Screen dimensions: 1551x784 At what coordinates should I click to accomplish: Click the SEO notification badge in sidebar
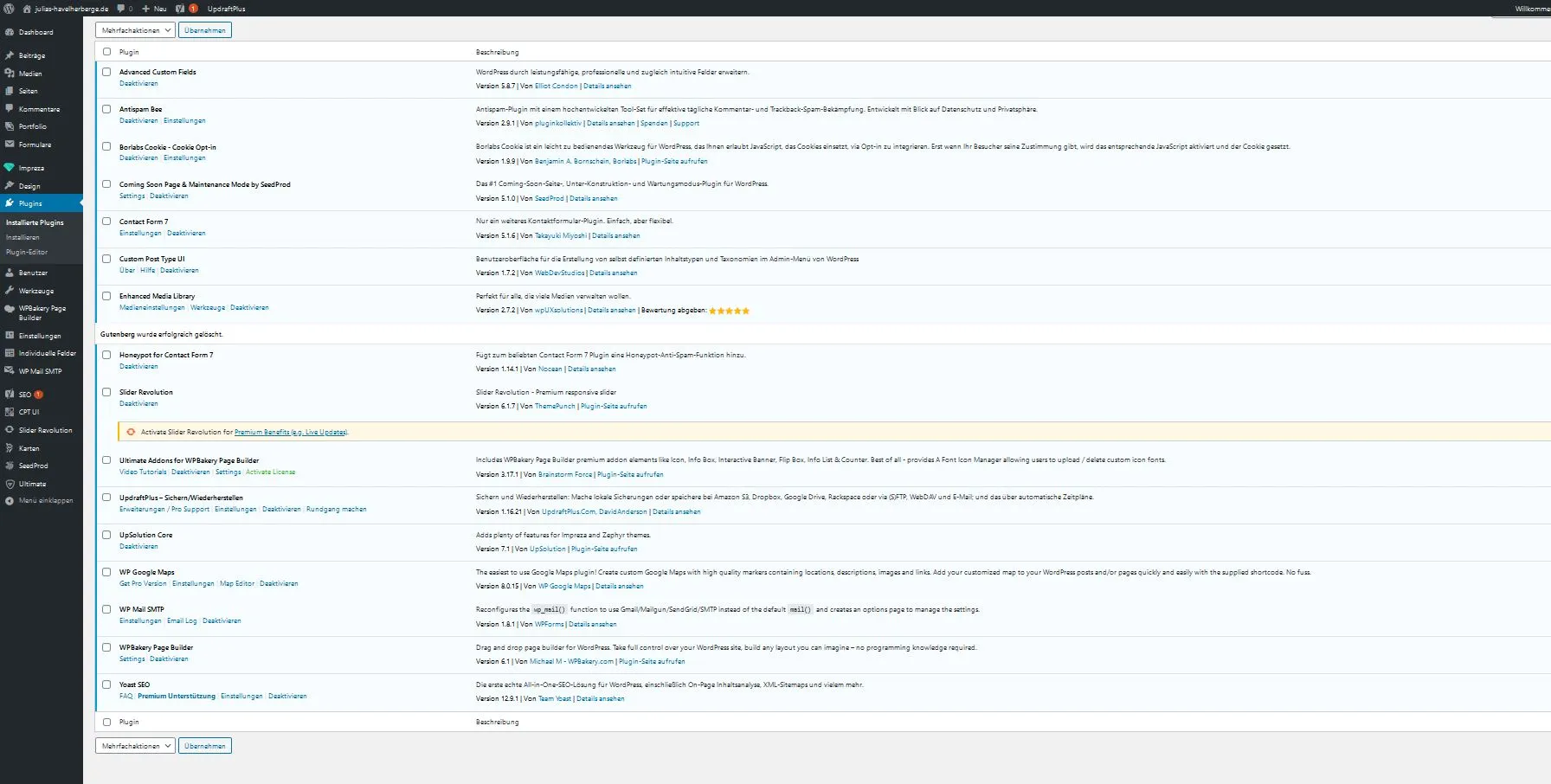click(38, 395)
